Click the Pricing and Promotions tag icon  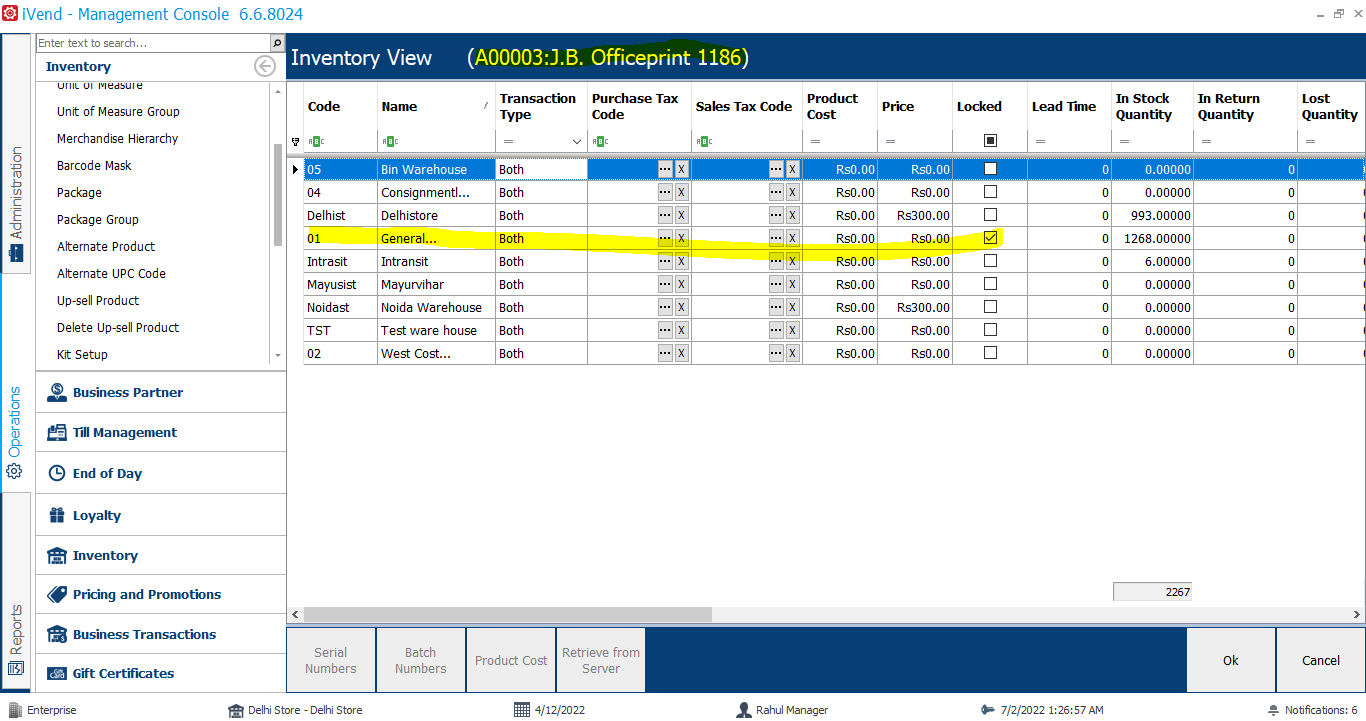(57, 594)
